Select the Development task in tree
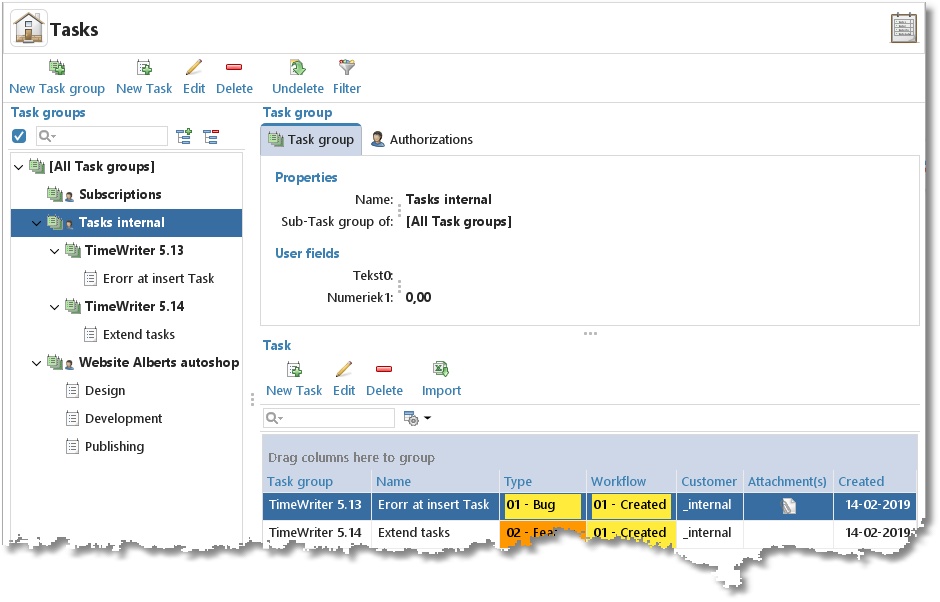Screen dimensions: 940x602 tap(123, 419)
